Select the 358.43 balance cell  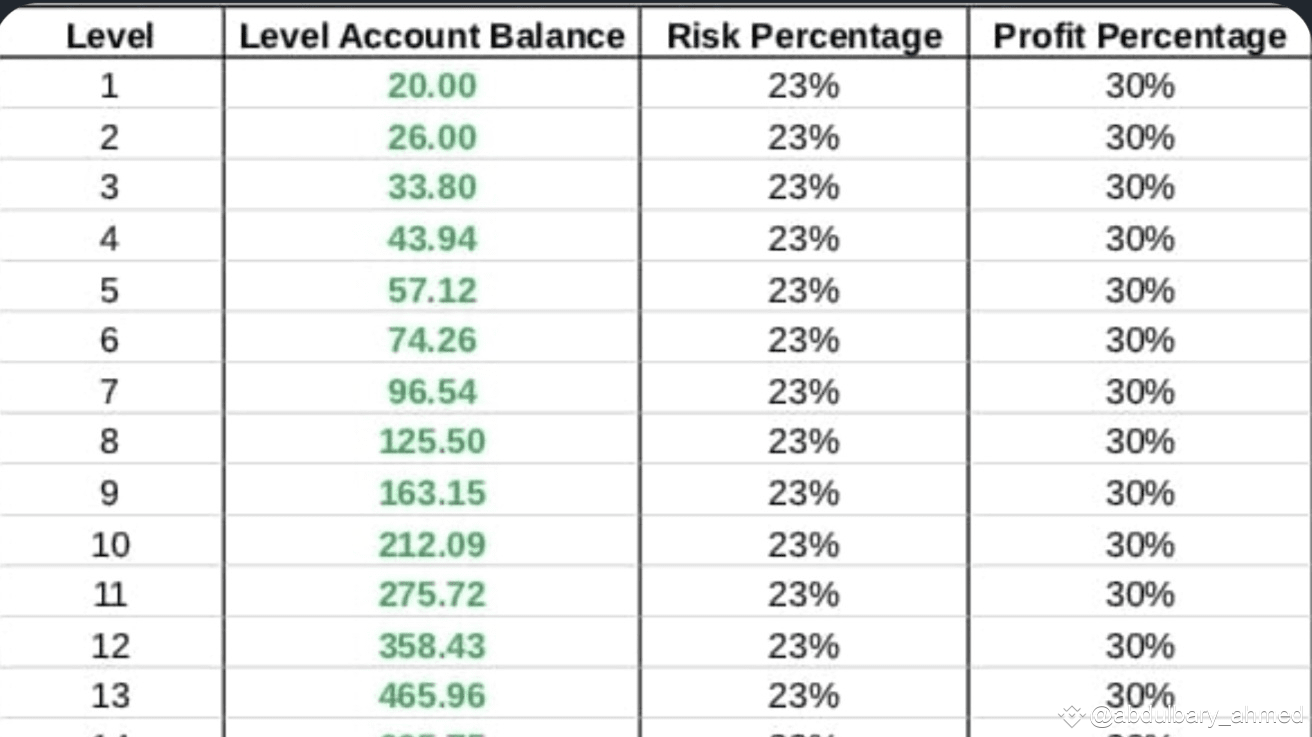coord(432,646)
